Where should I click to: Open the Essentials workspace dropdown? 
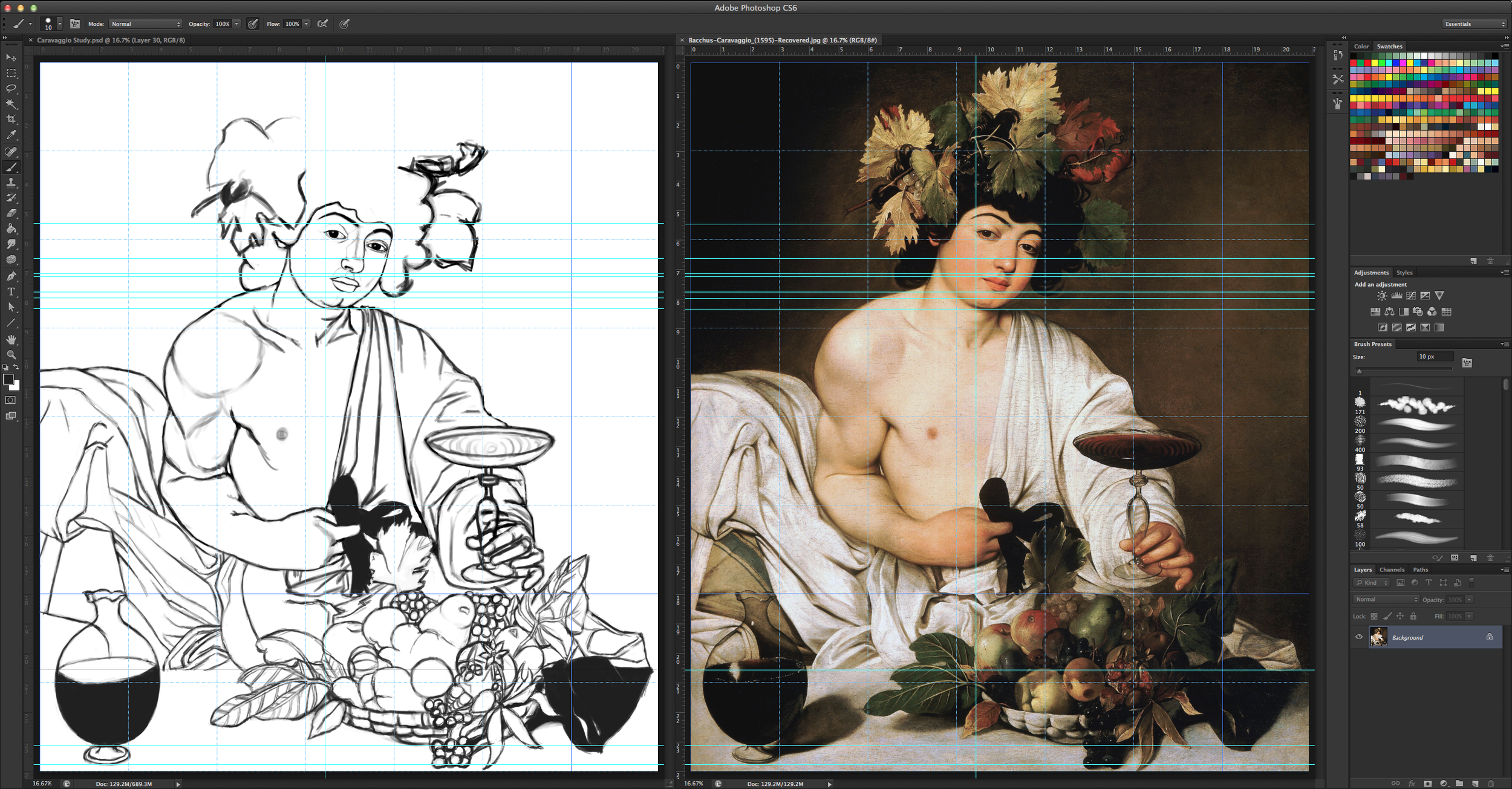point(1475,24)
